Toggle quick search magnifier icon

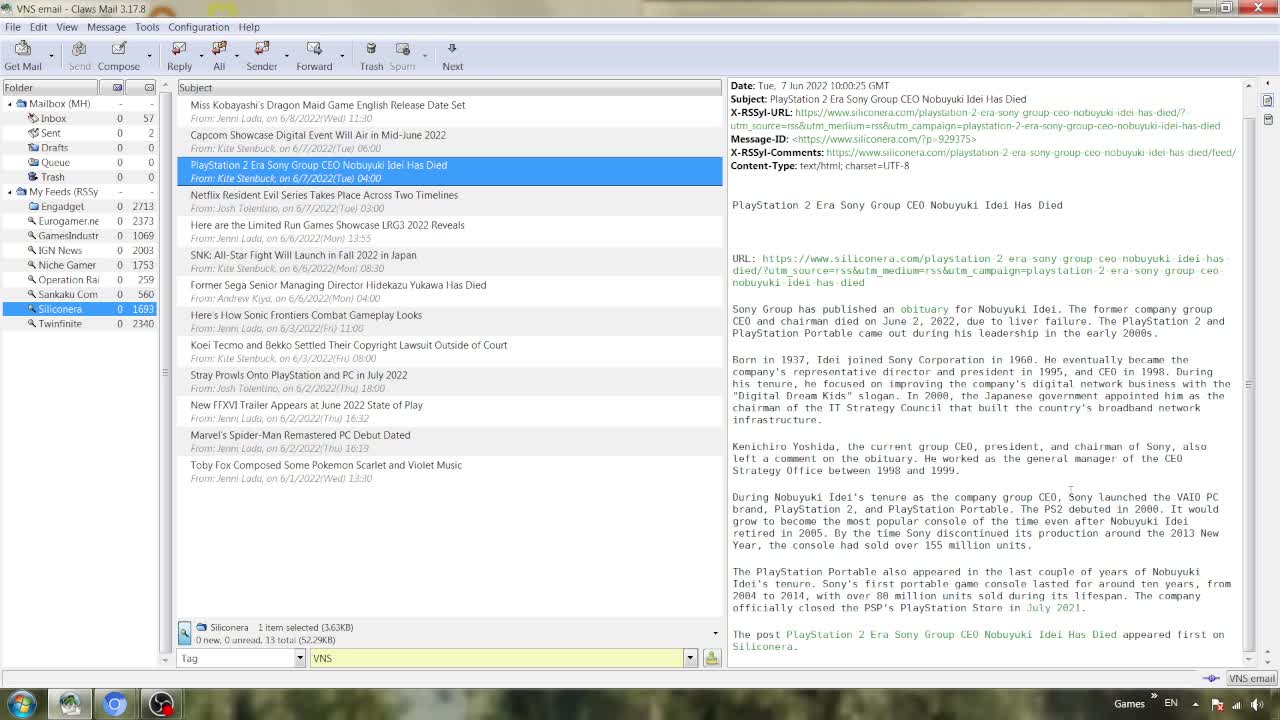coord(184,632)
